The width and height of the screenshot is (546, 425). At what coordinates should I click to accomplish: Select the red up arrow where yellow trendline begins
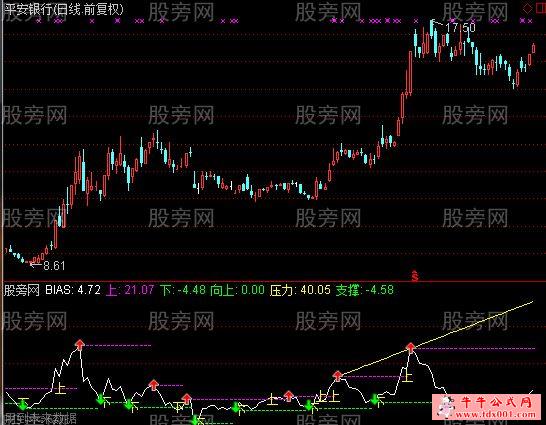pyautogui.click(x=337, y=376)
